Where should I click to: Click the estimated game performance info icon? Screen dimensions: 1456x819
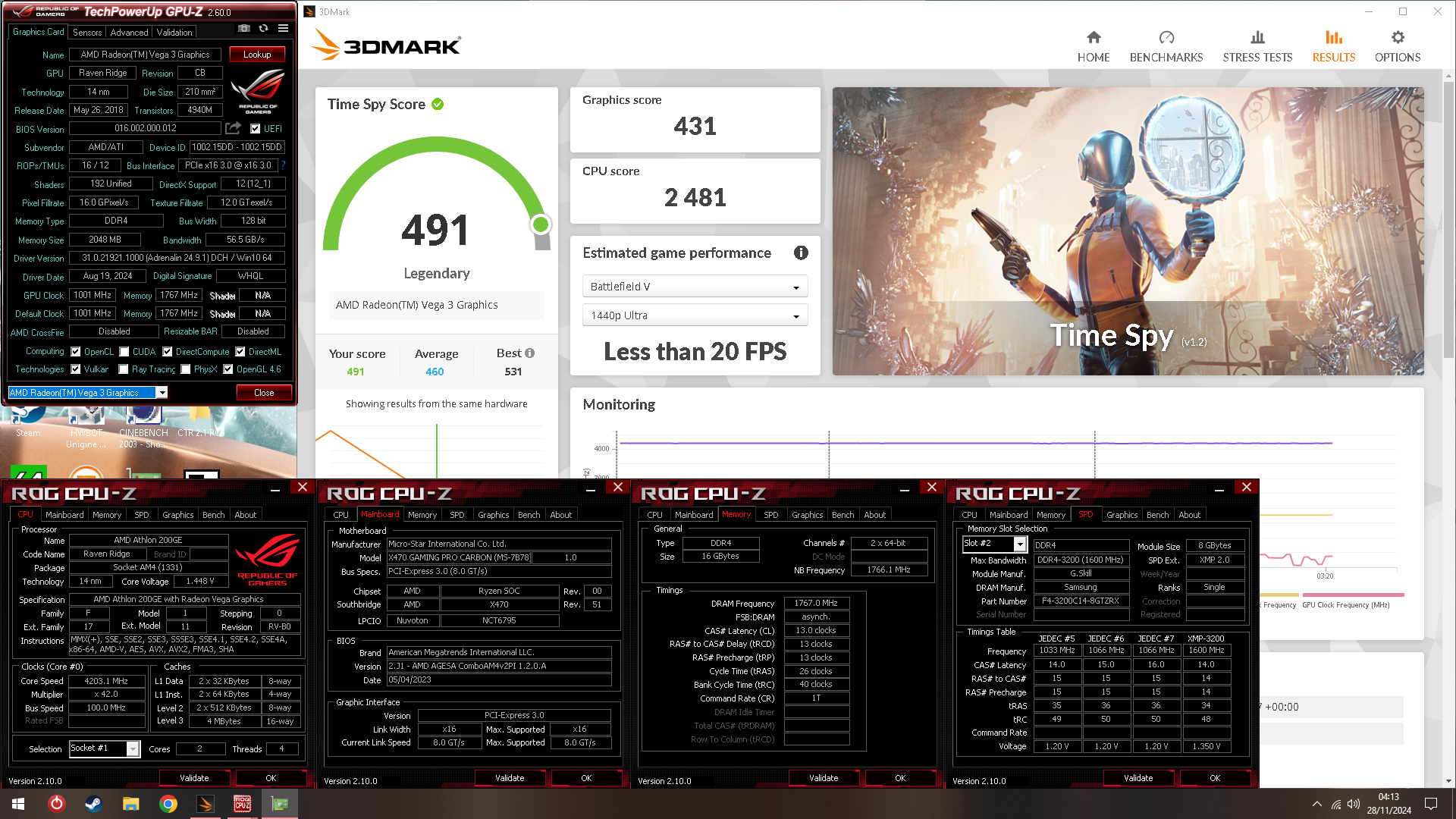click(801, 253)
